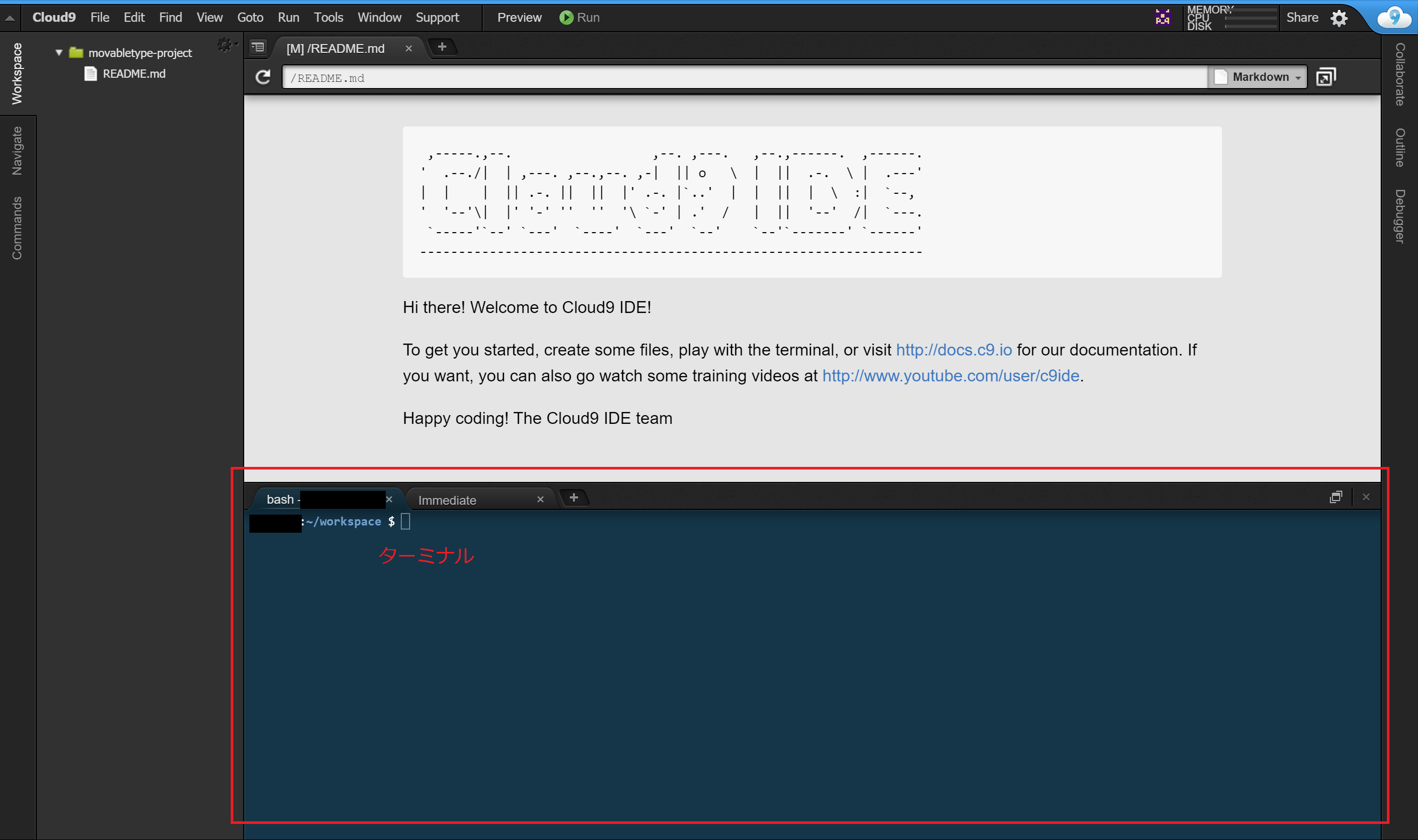Click the Cloud9 cloud logo icon
Viewport: 1418px width, 840px height.
[x=1394, y=17]
